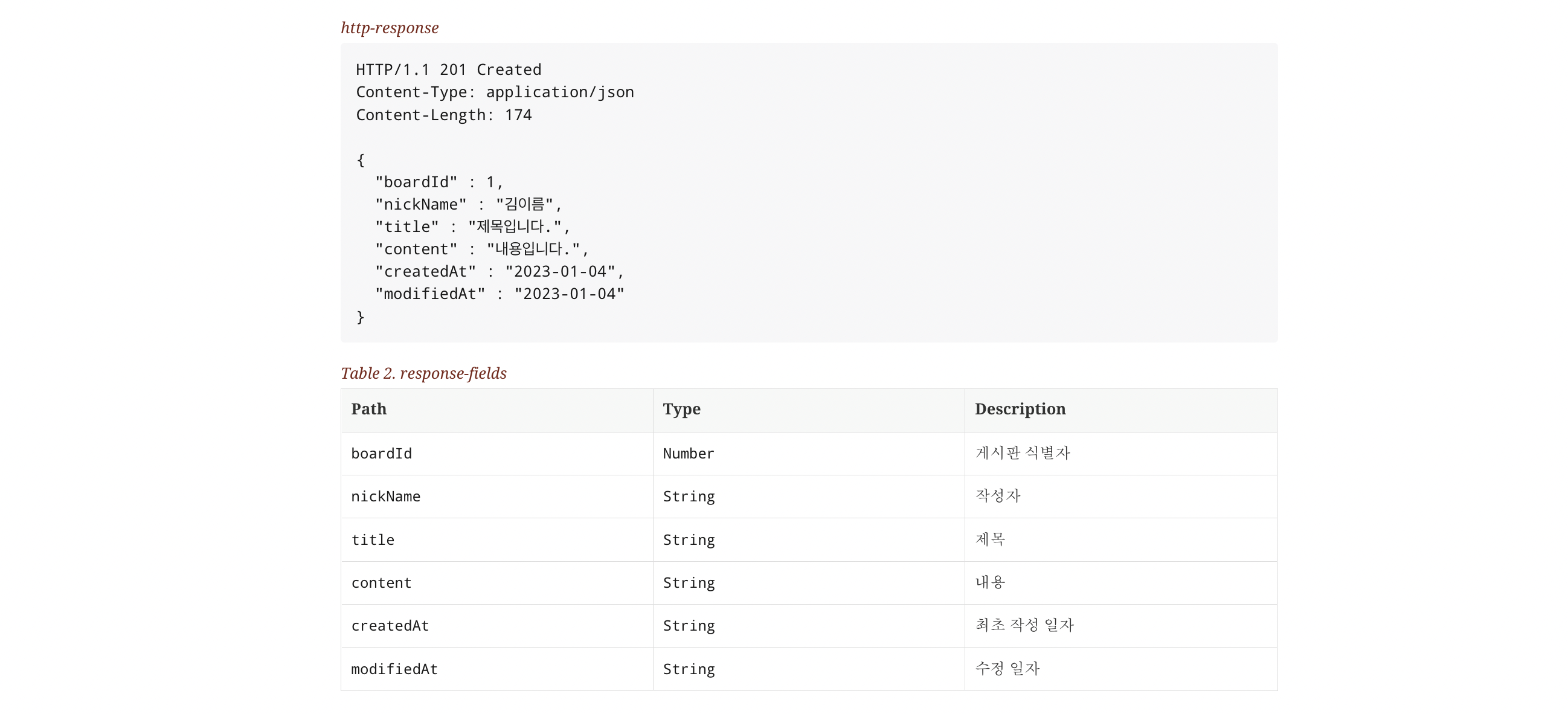
Task: Click the modifiedAt path cell
Action: point(394,669)
